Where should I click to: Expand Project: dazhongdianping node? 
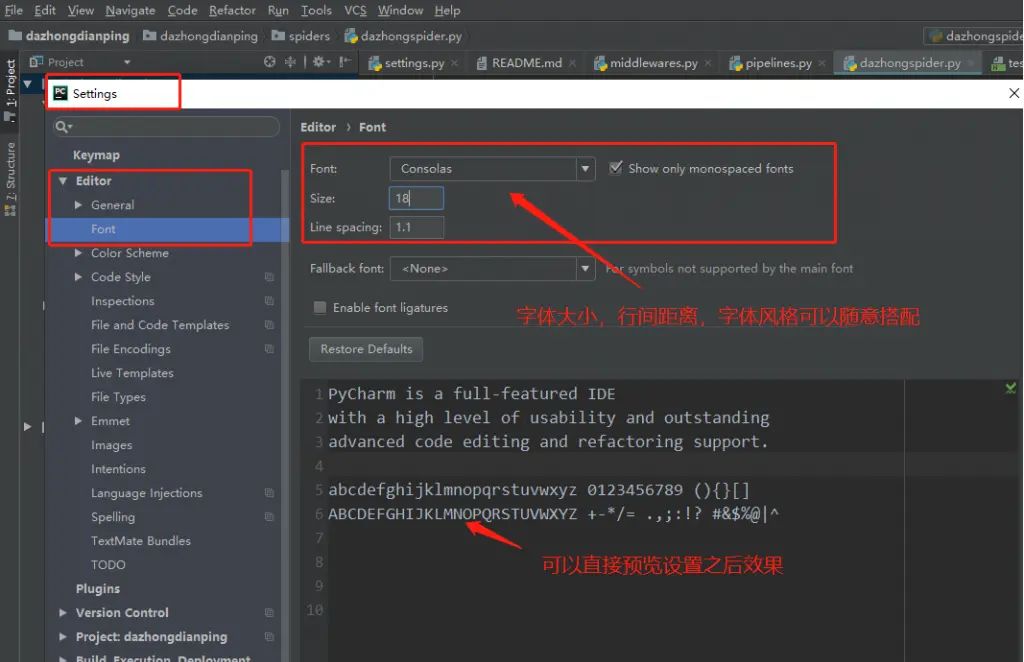click(63, 637)
